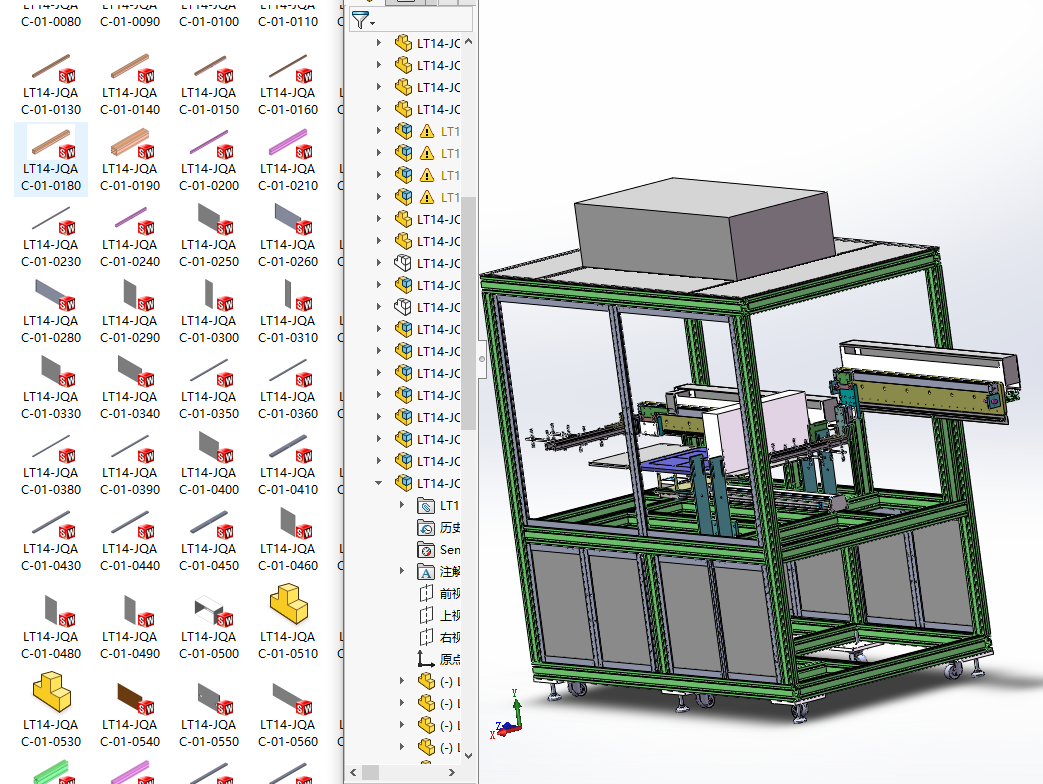1043x784 pixels.
Task: Click the first yellow warning triangle icon
Action: point(427,131)
